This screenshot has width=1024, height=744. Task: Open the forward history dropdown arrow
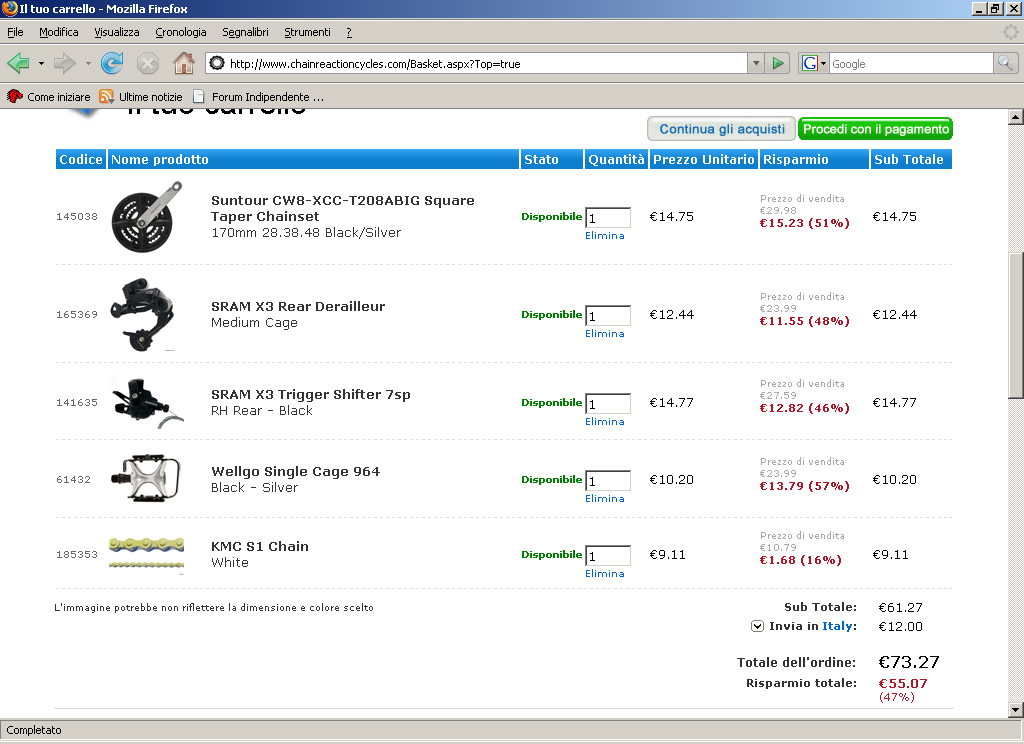coord(88,63)
